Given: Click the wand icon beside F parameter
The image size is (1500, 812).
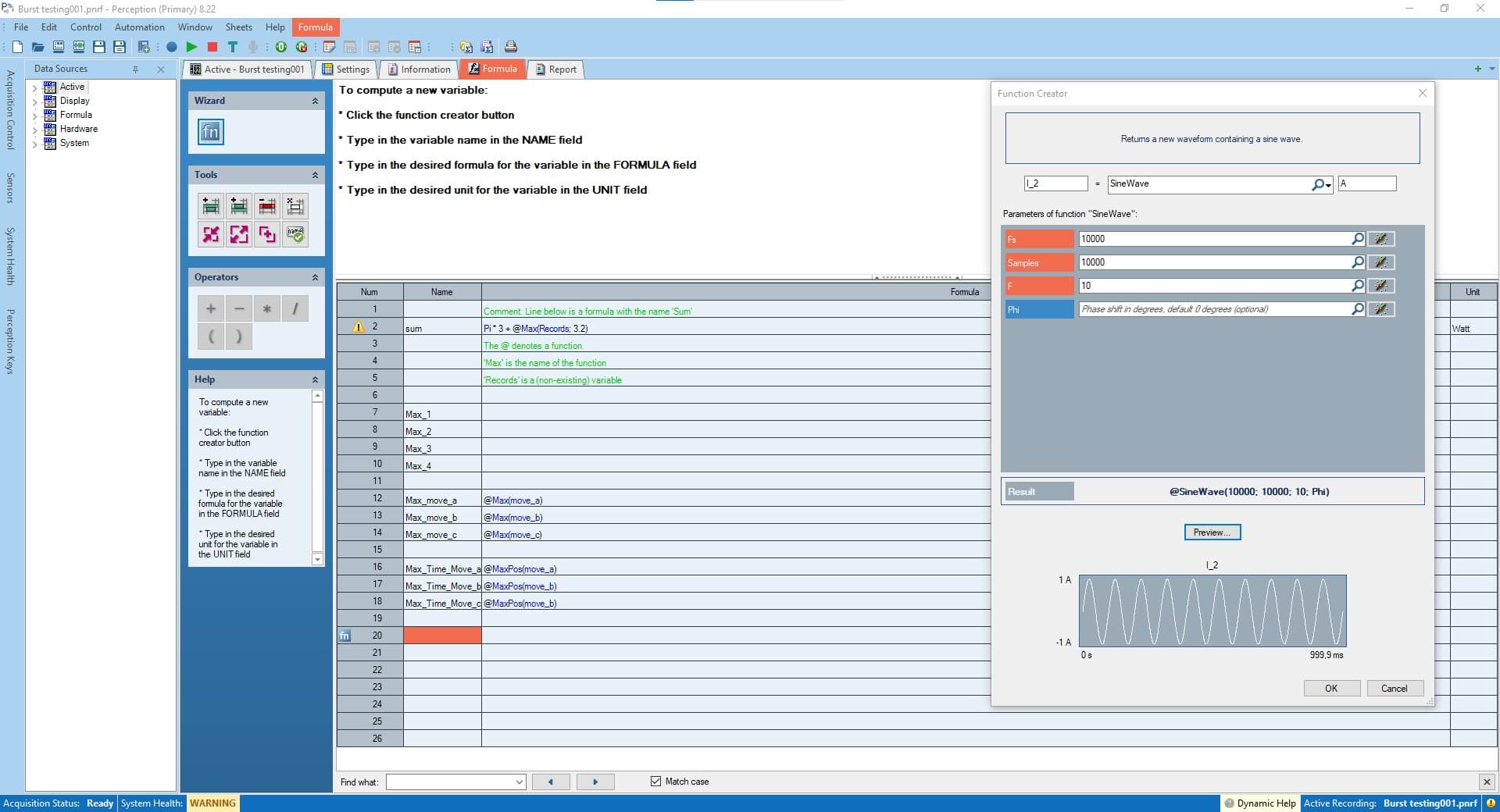Looking at the screenshot, I should coord(1381,286).
